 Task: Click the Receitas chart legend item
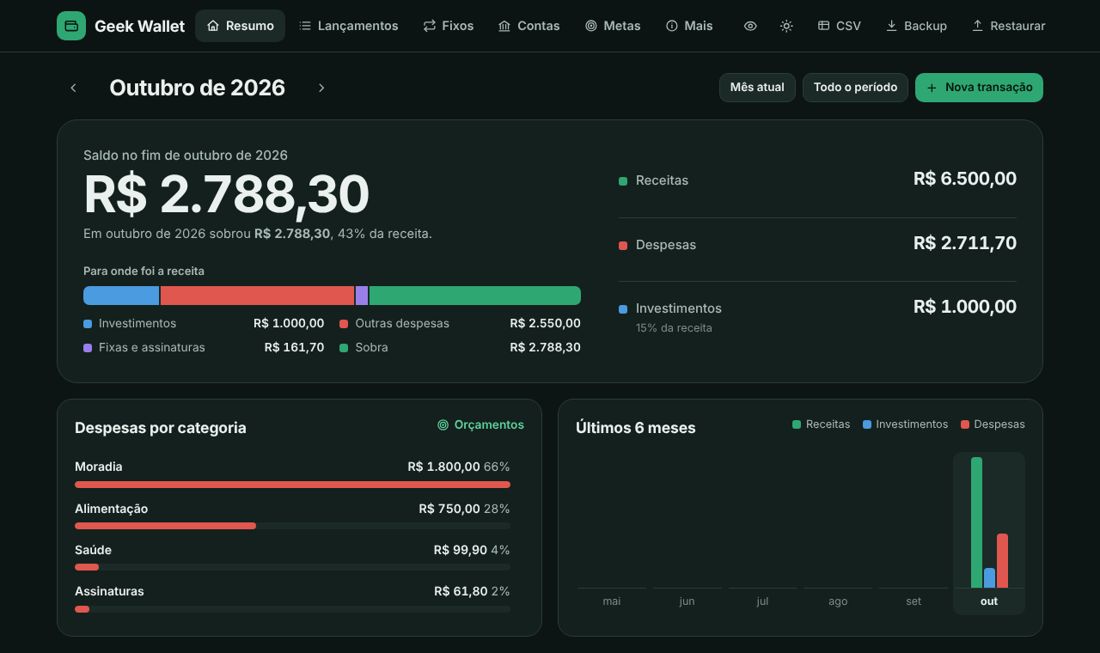(821, 424)
